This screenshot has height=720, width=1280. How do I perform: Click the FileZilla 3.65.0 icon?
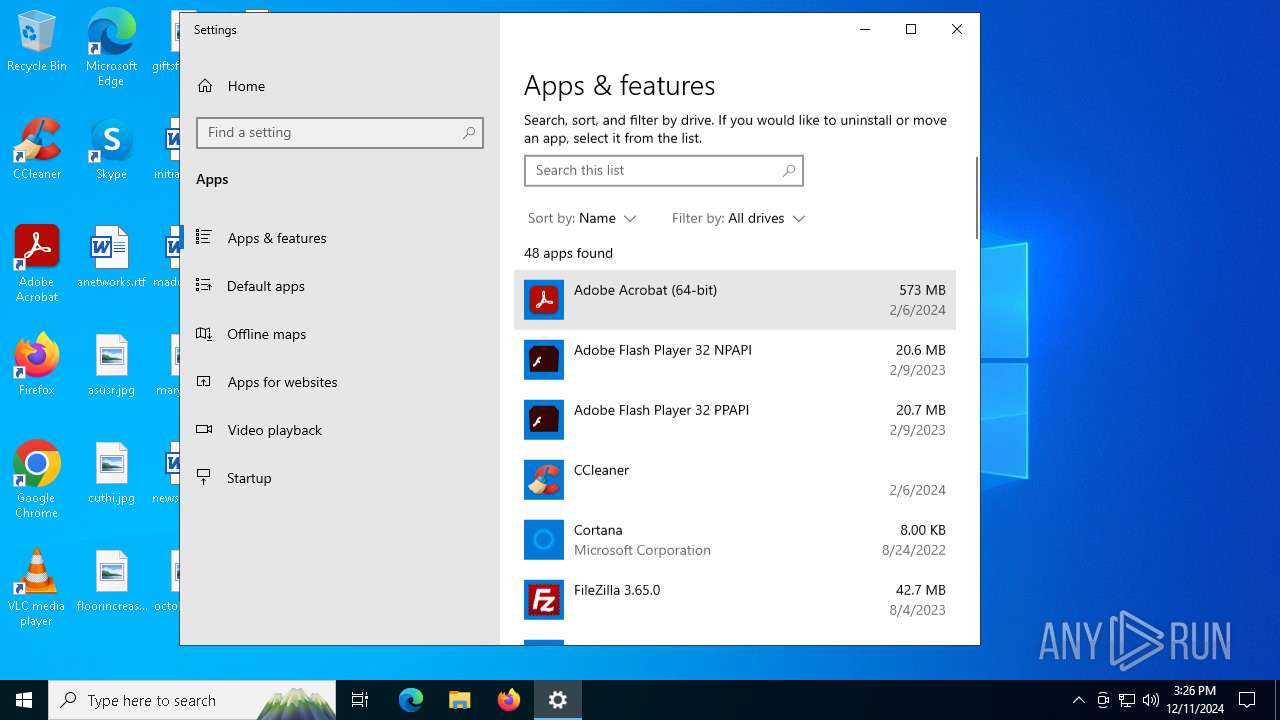(x=544, y=600)
